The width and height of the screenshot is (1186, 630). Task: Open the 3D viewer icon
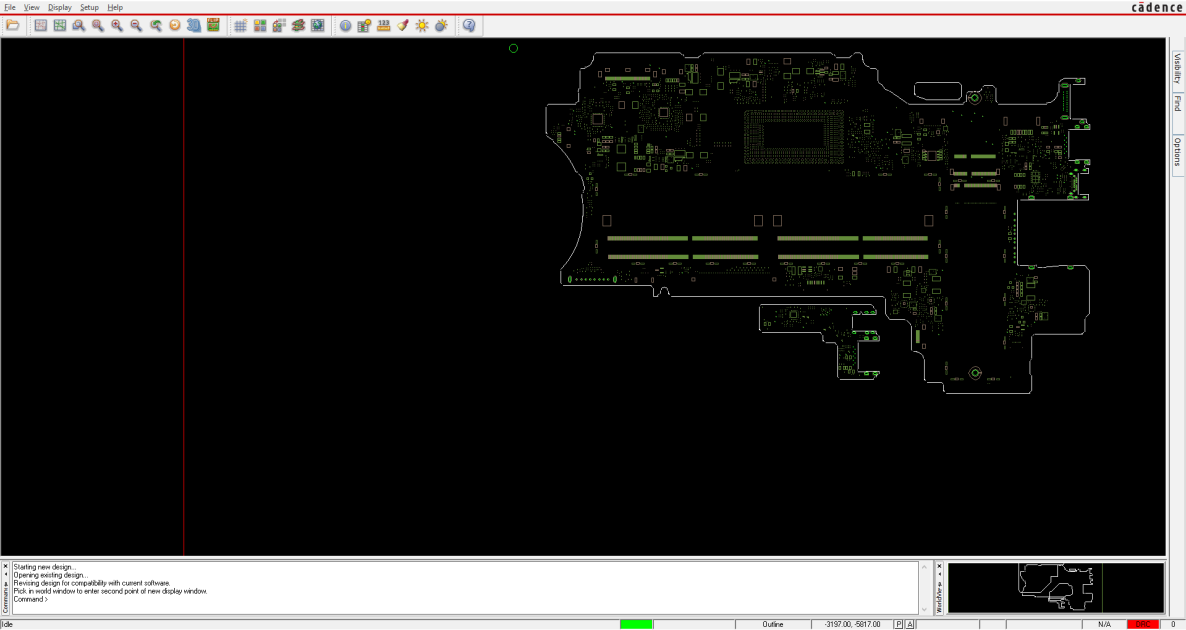click(194, 25)
